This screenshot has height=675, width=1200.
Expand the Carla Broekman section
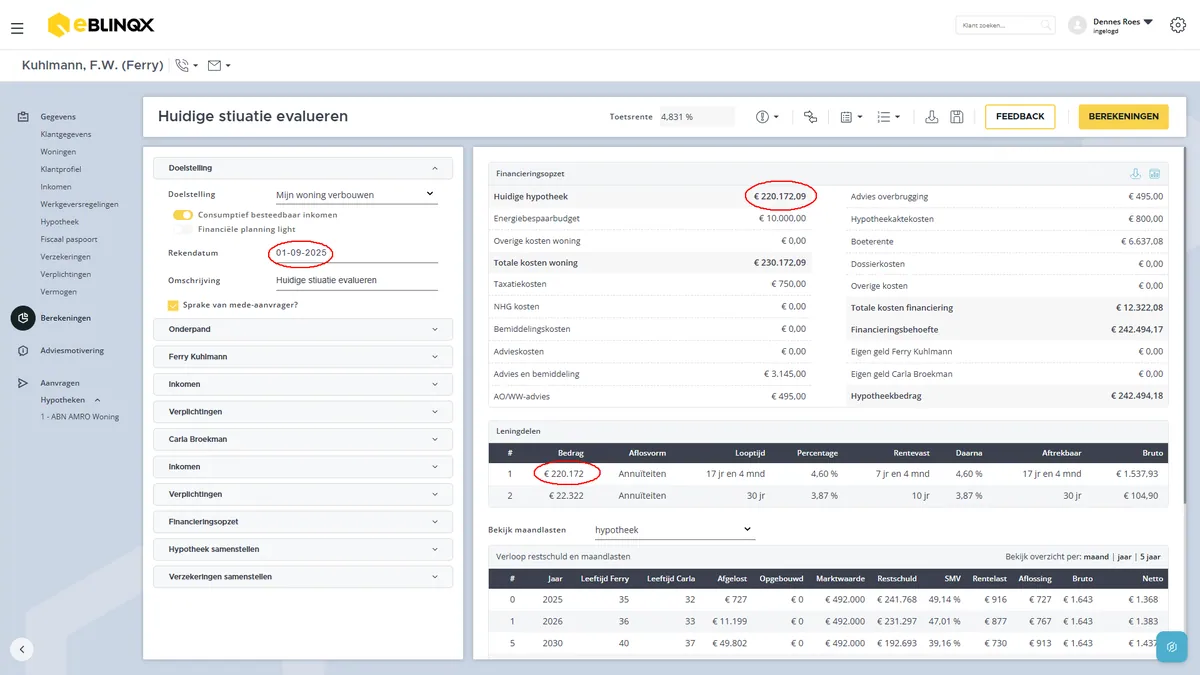coord(303,439)
